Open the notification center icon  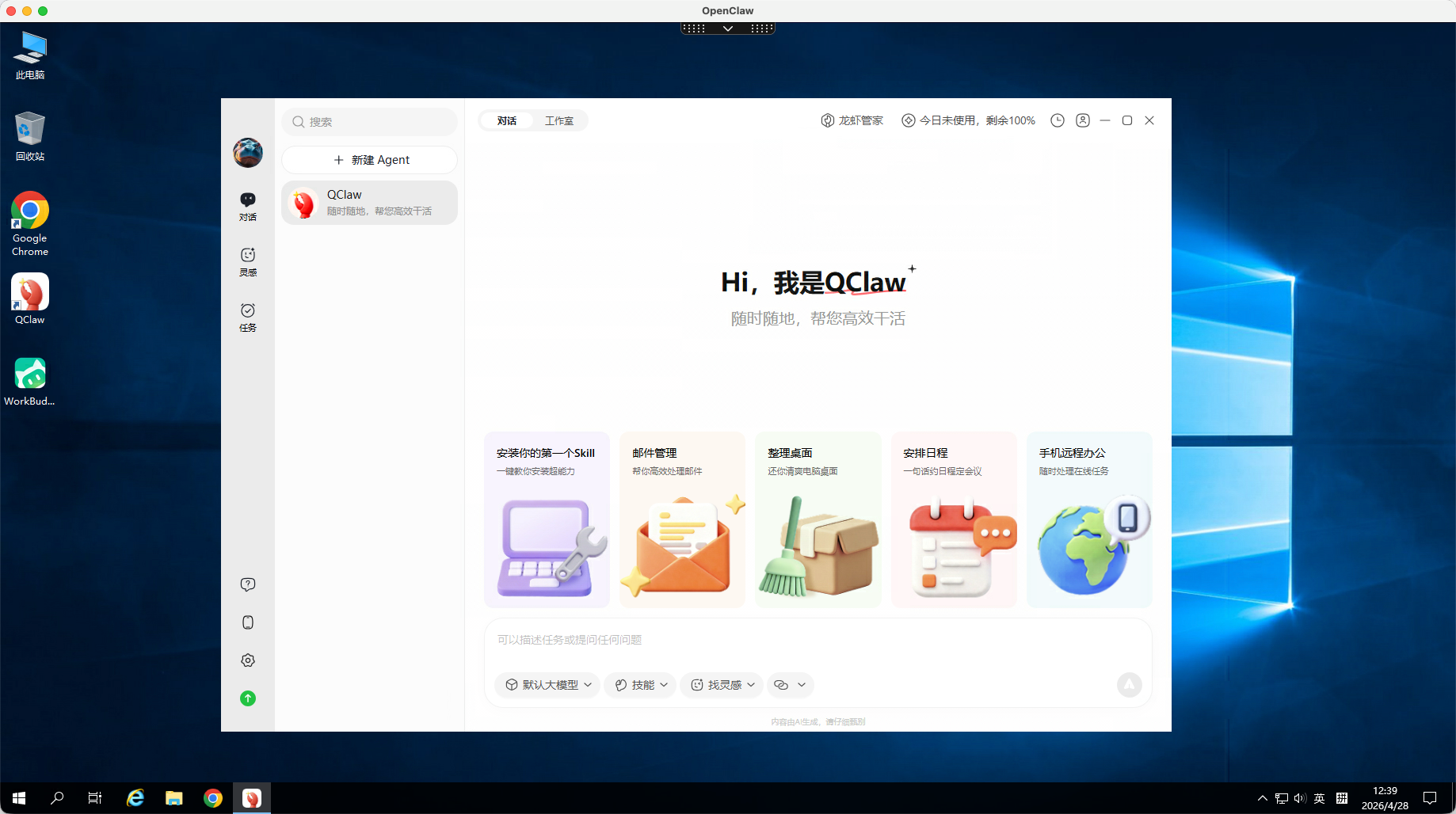click(1430, 798)
